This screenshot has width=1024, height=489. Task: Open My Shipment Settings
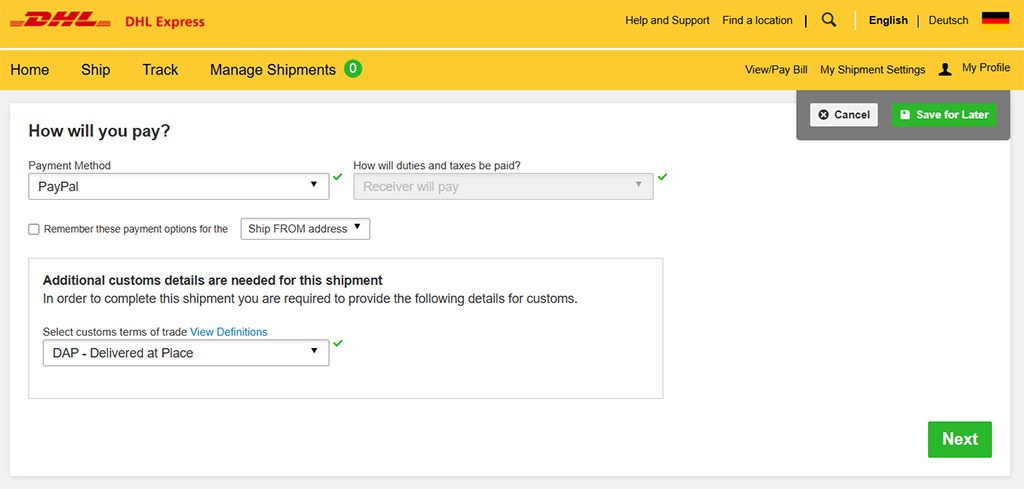[x=872, y=70]
